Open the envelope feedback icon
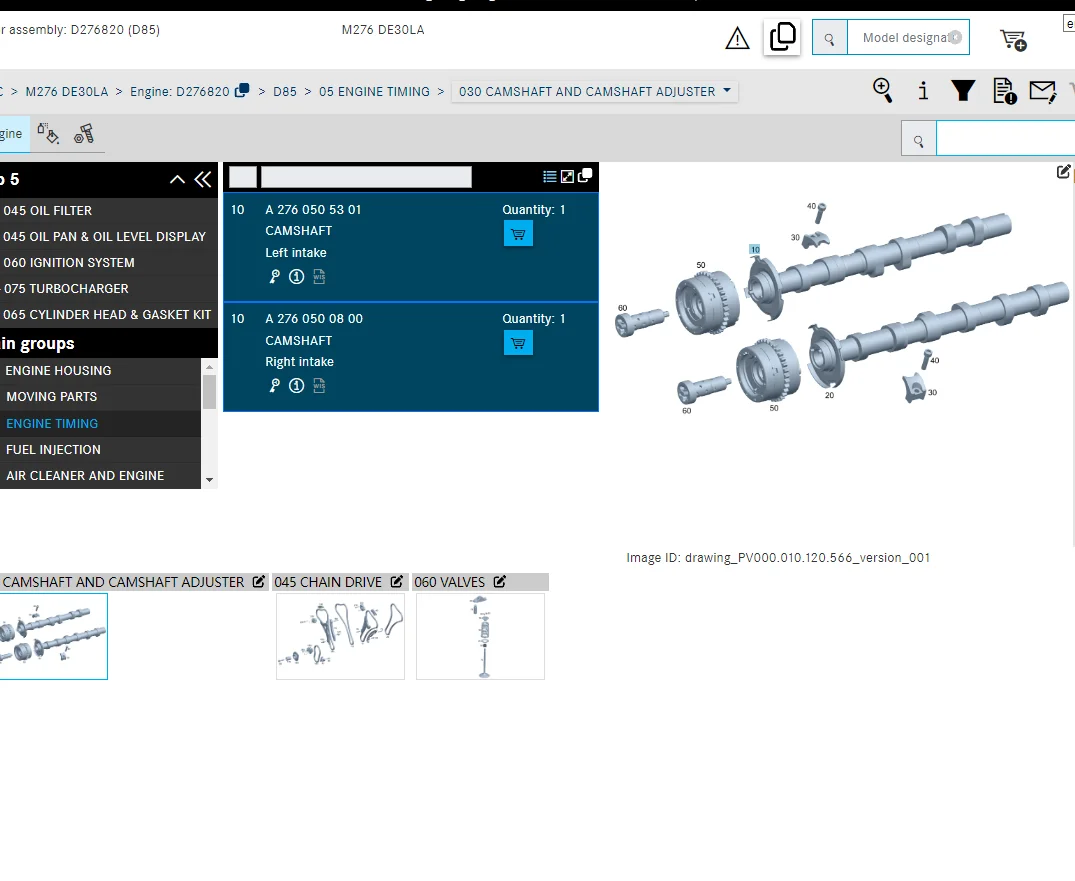Image resolution: width=1075 pixels, height=881 pixels. pyautogui.click(x=1042, y=91)
